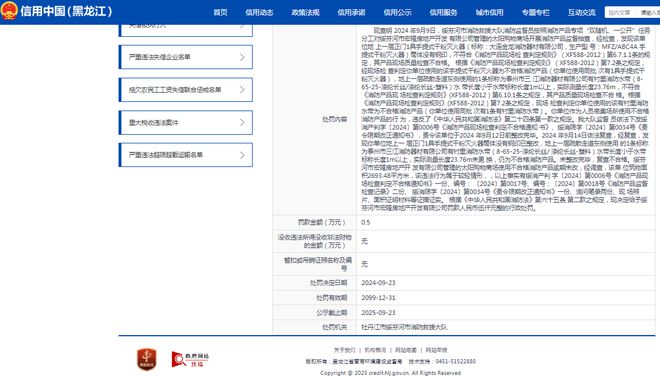Click the 技术支持 phone number 0451-51522880
Viewport: 660px width, 376px height.
[x=455, y=362]
